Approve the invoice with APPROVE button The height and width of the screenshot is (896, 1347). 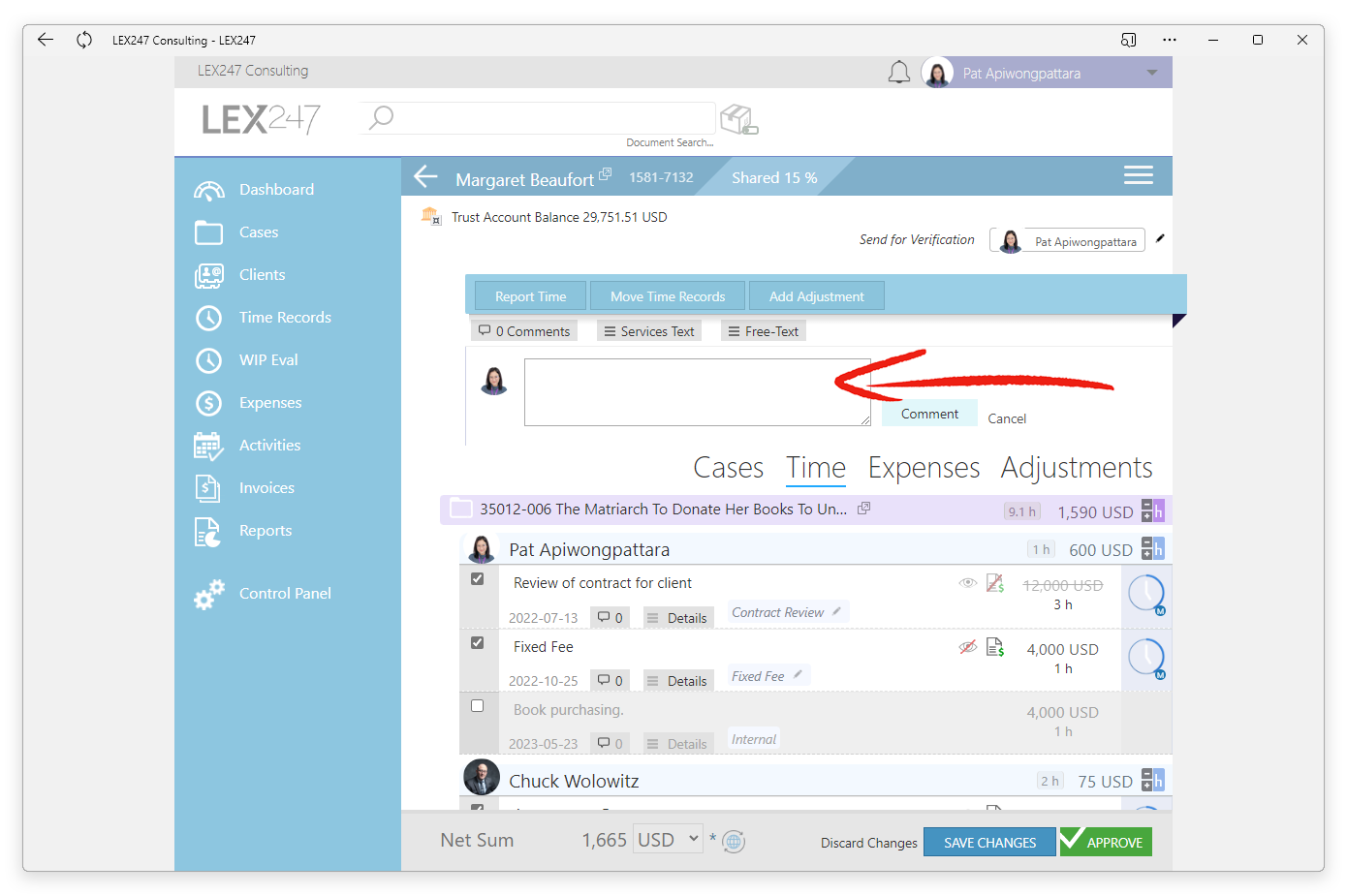[1106, 842]
